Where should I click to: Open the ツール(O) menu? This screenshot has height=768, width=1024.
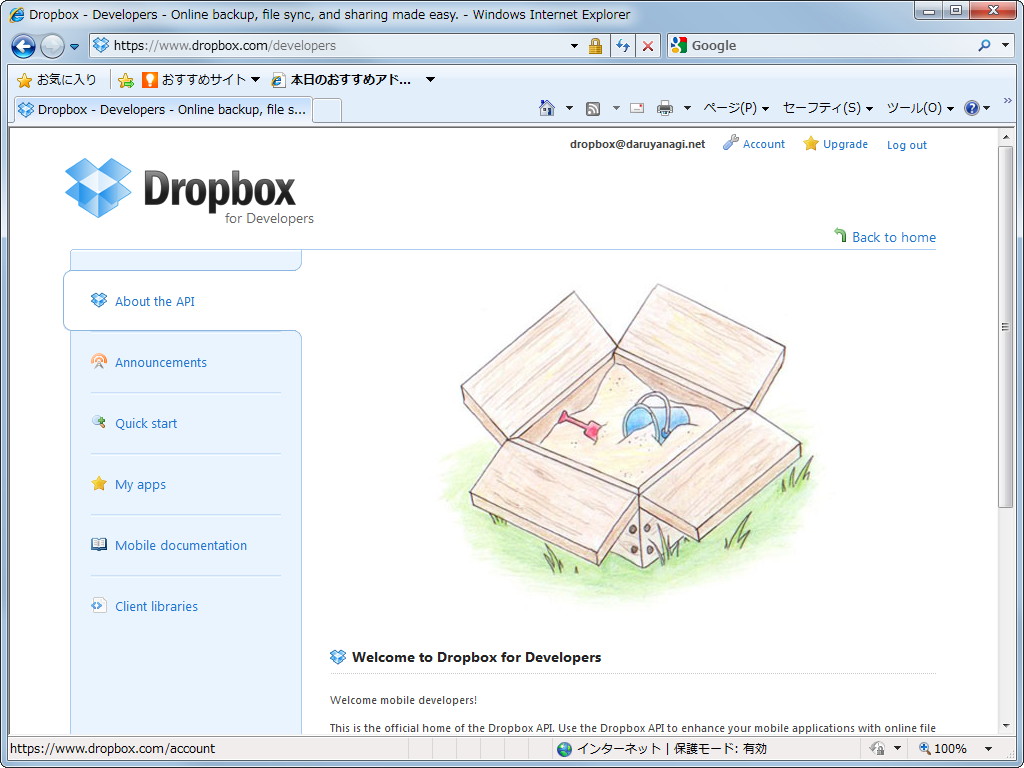[x=920, y=108]
